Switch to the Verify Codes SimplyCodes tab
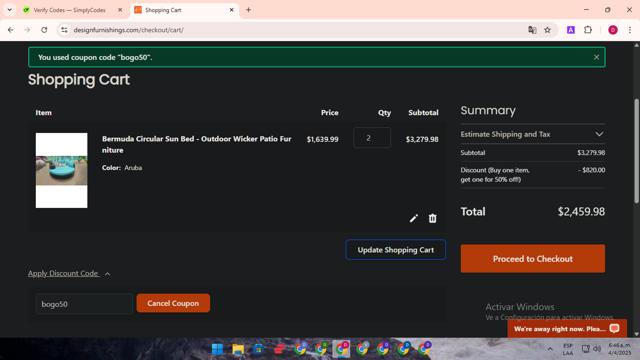 click(x=69, y=10)
